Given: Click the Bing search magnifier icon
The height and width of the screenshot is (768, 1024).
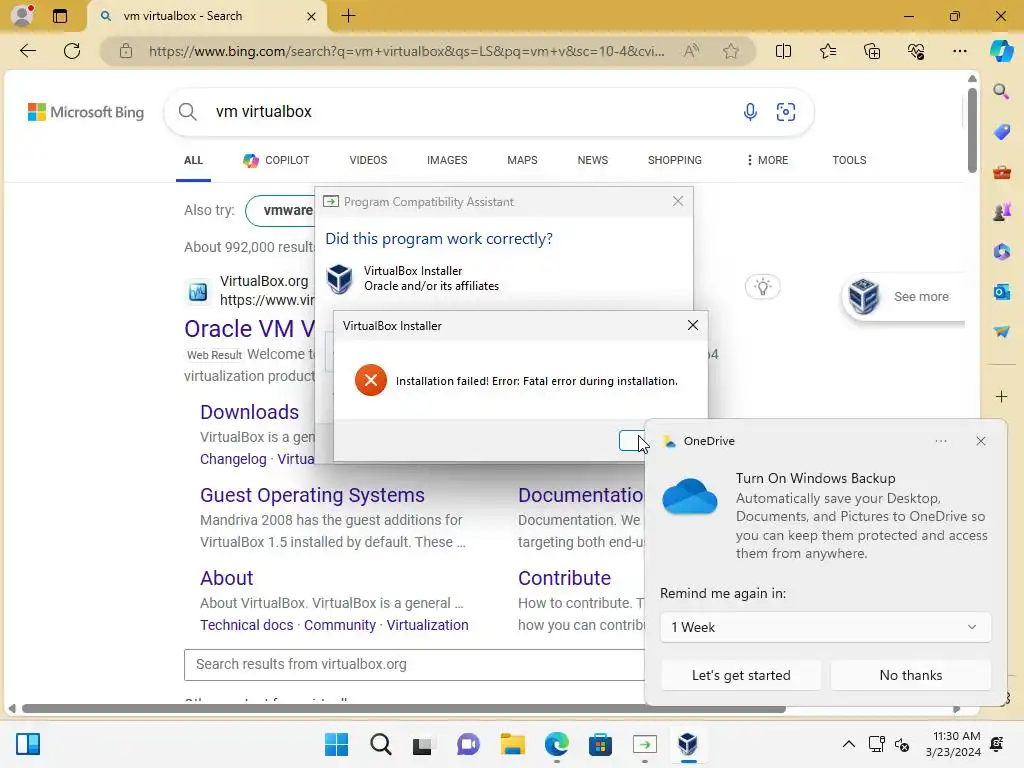Looking at the screenshot, I should coord(187,112).
